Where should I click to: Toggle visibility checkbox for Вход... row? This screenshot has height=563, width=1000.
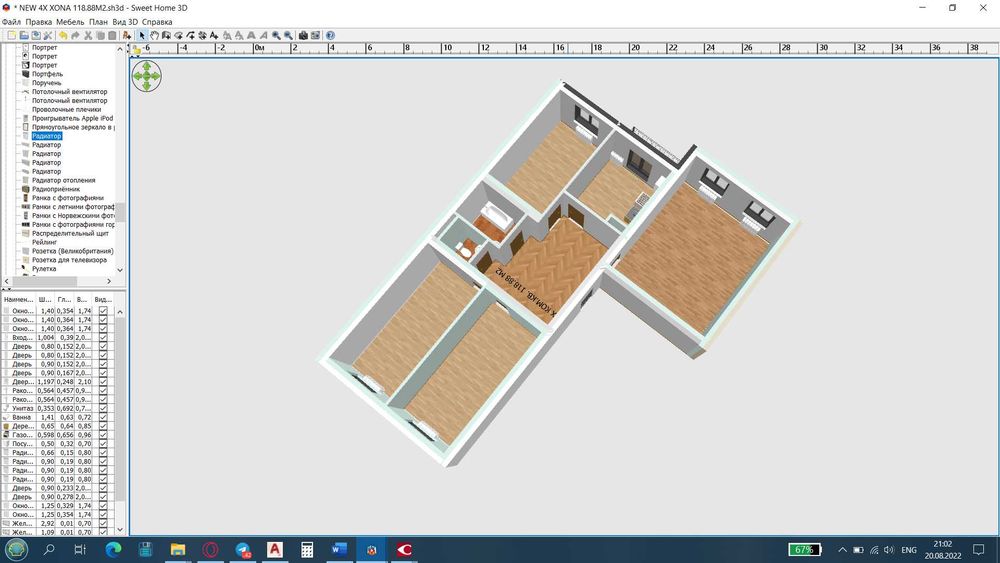coord(103,338)
